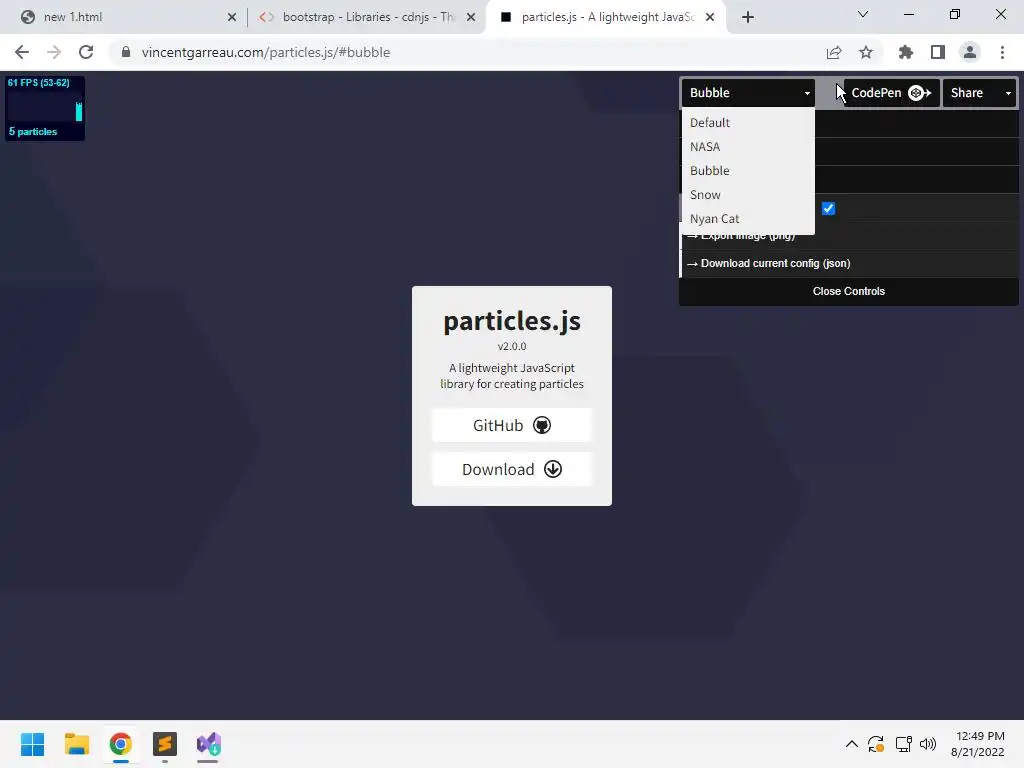Open Visual Studio from taskbar
Image resolution: width=1024 pixels, height=768 pixels.
click(209, 744)
